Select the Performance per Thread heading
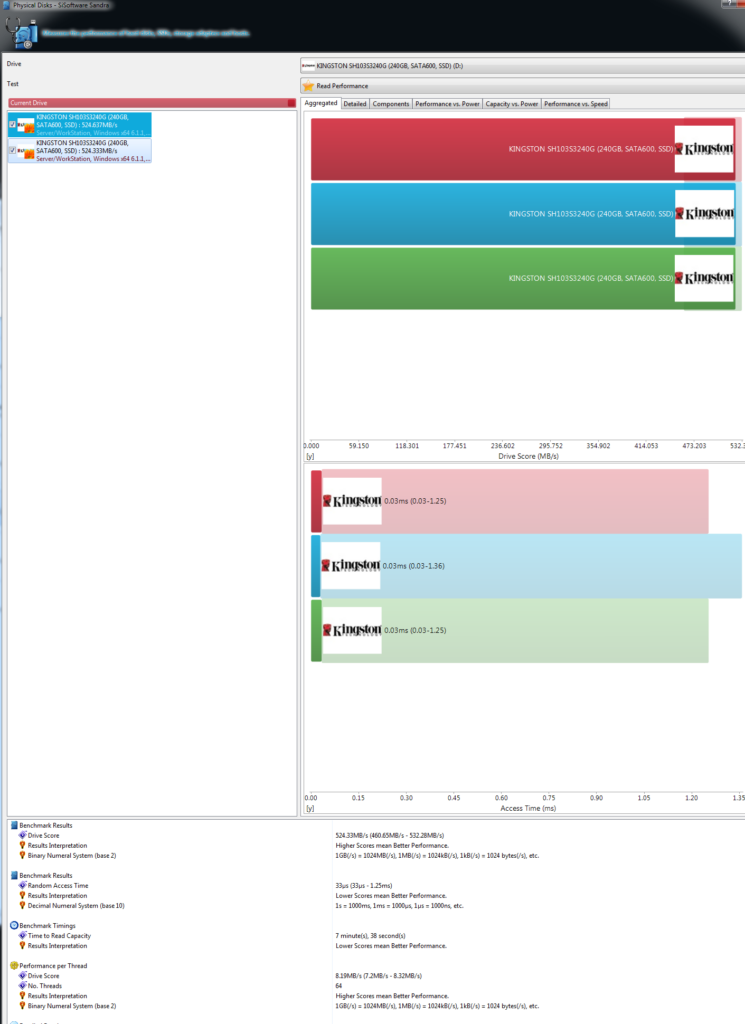The image size is (745, 1024). tap(53, 965)
